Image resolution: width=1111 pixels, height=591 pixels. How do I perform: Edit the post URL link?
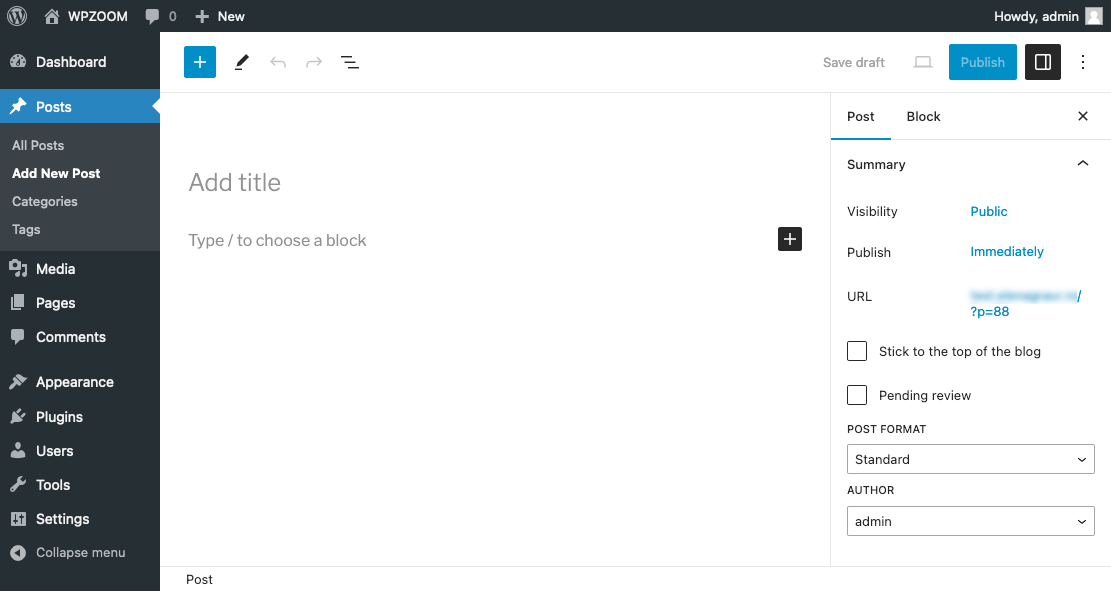pos(1025,303)
